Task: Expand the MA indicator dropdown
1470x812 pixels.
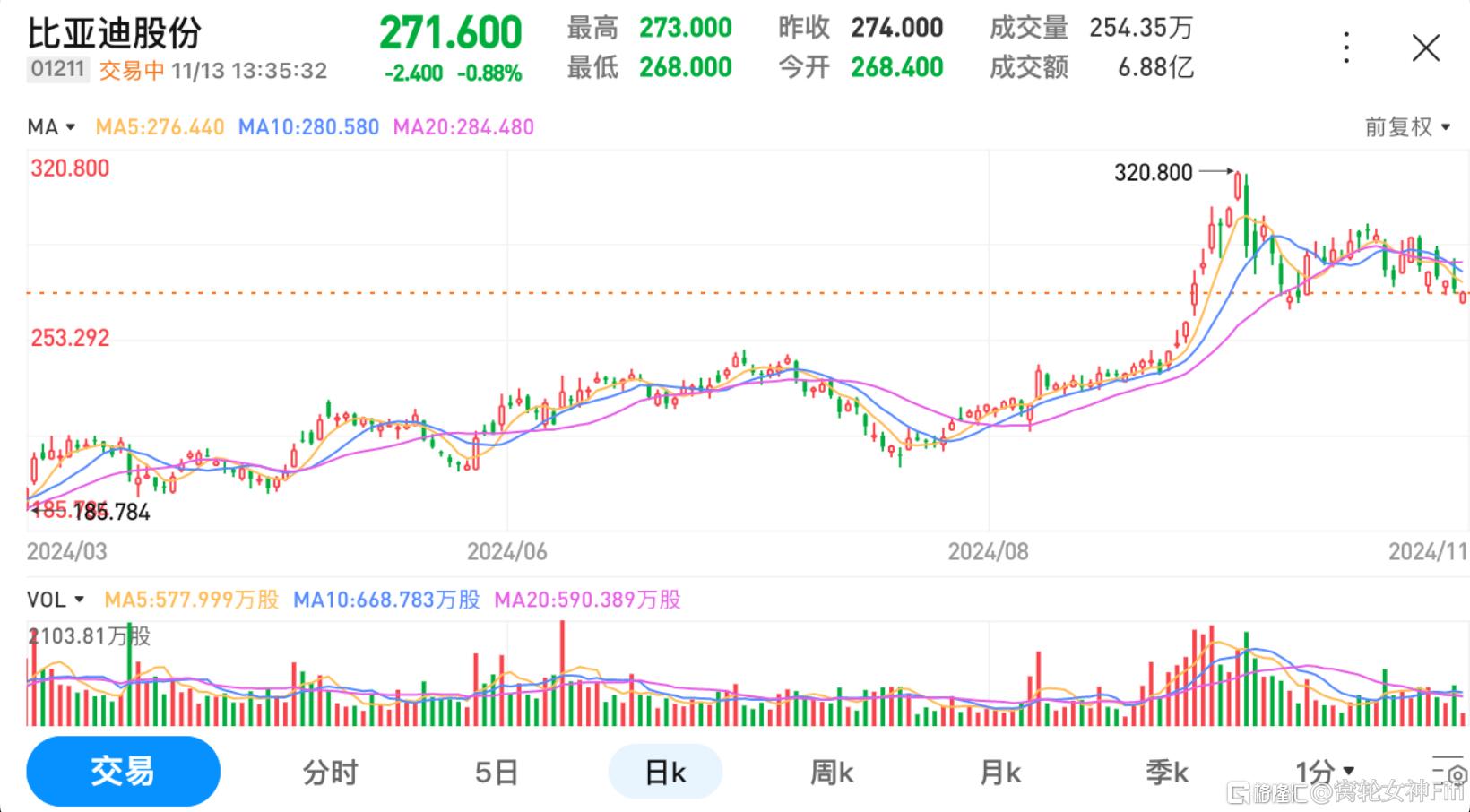Action: pyautogui.click(x=51, y=127)
